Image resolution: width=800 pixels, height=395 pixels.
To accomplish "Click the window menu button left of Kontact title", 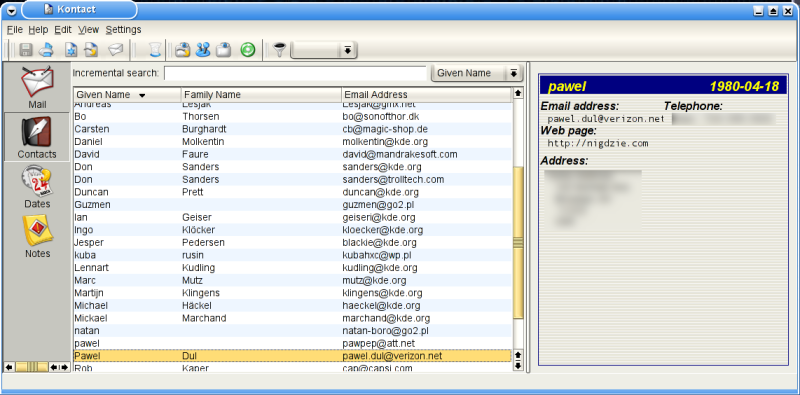I will [12, 10].
